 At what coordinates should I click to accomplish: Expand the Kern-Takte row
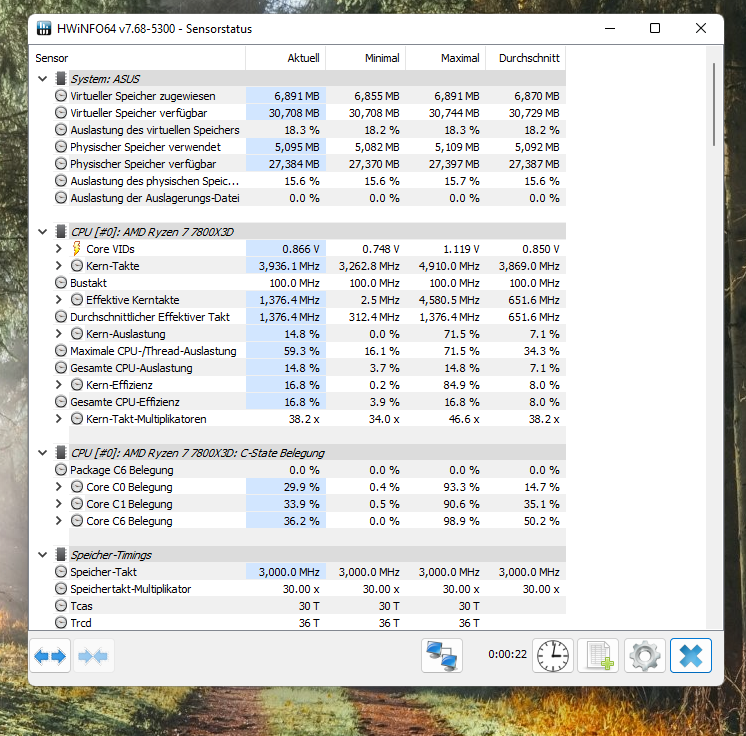59,265
